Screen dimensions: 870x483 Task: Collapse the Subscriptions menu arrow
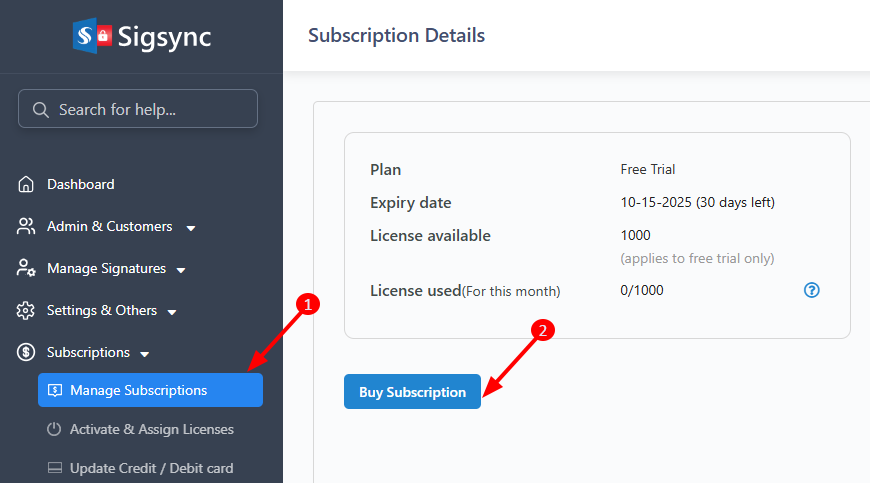pos(145,354)
